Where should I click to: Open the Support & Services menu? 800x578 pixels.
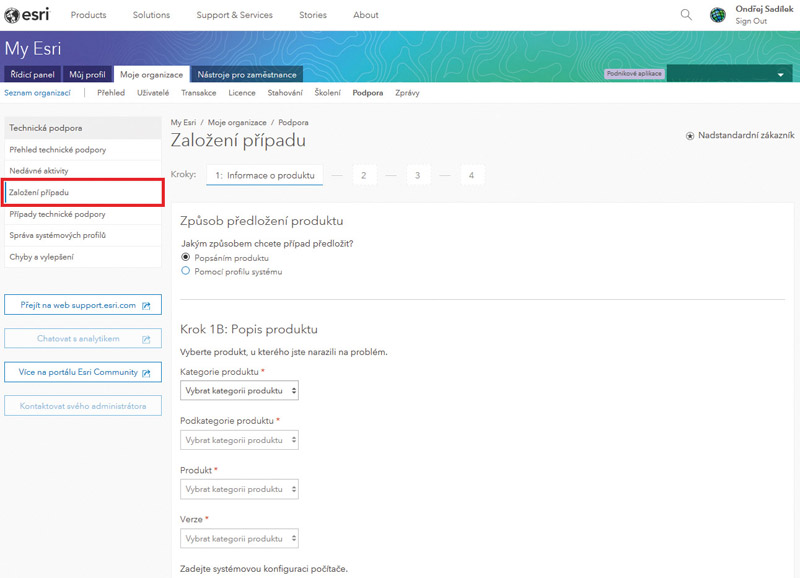tap(234, 15)
